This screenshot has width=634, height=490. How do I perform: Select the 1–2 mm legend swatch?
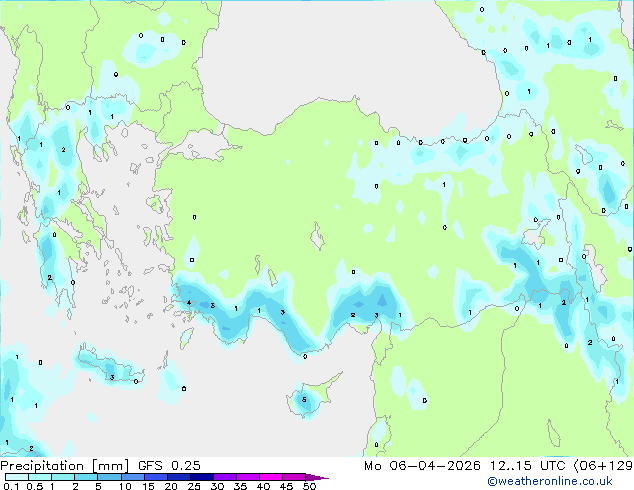click(x=63, y=477)
